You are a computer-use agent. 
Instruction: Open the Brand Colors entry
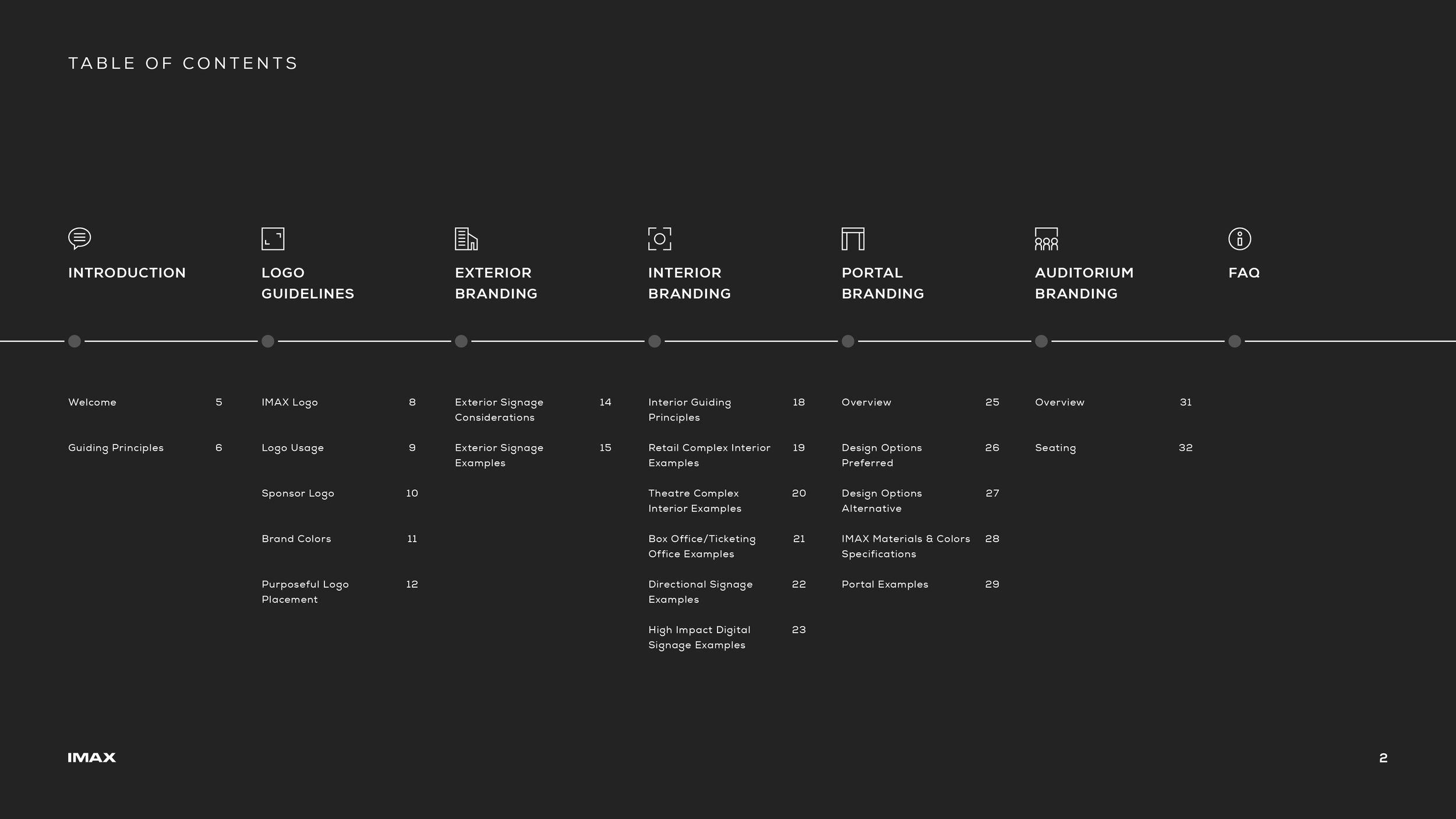click(296, 539)
